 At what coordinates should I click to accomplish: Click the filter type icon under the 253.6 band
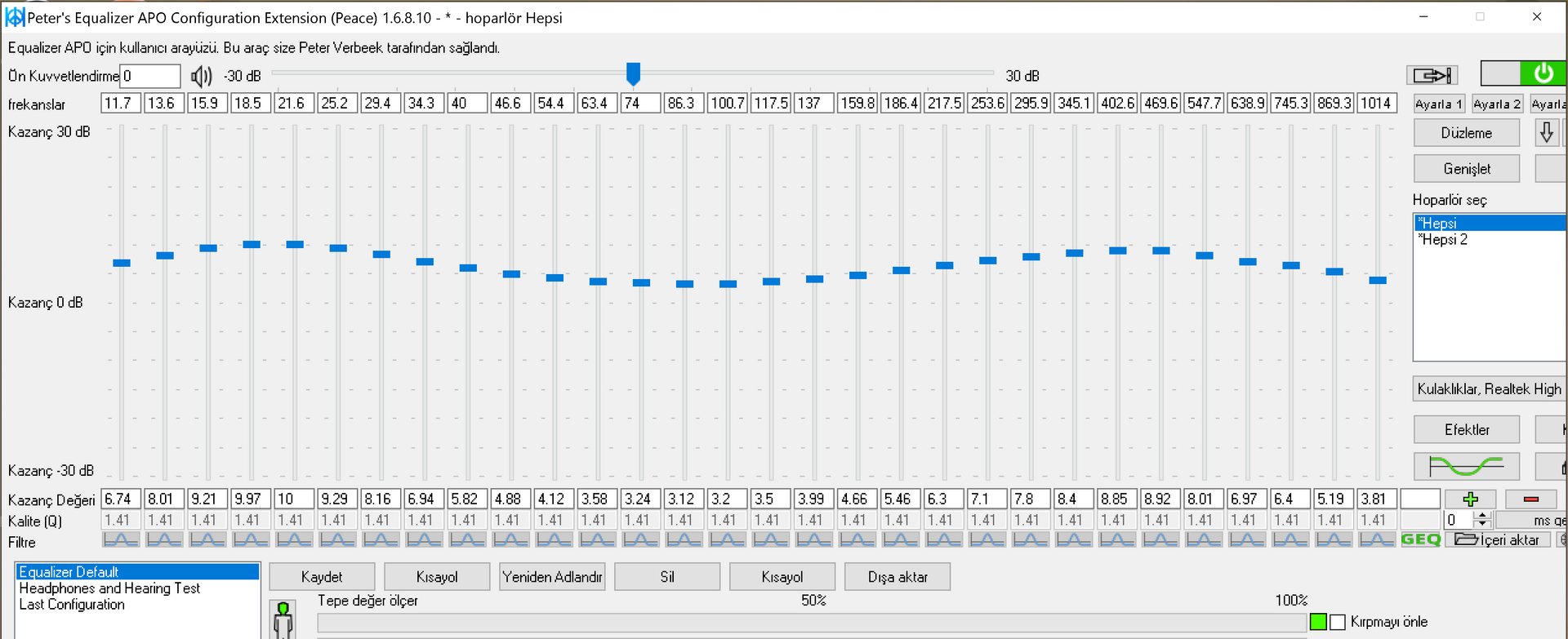pos(987,539)
